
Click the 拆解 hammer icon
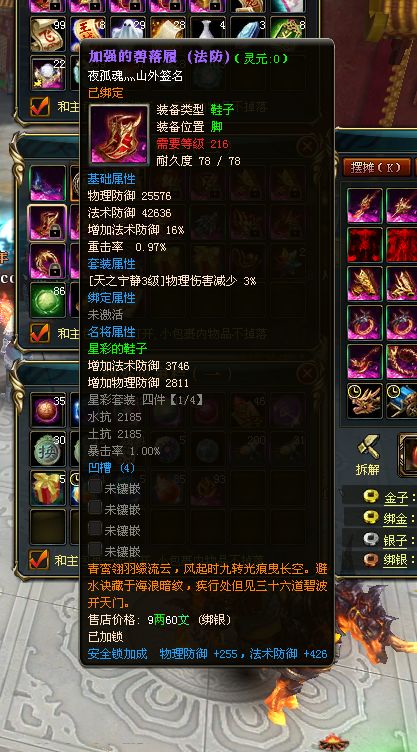pos(368,447)
